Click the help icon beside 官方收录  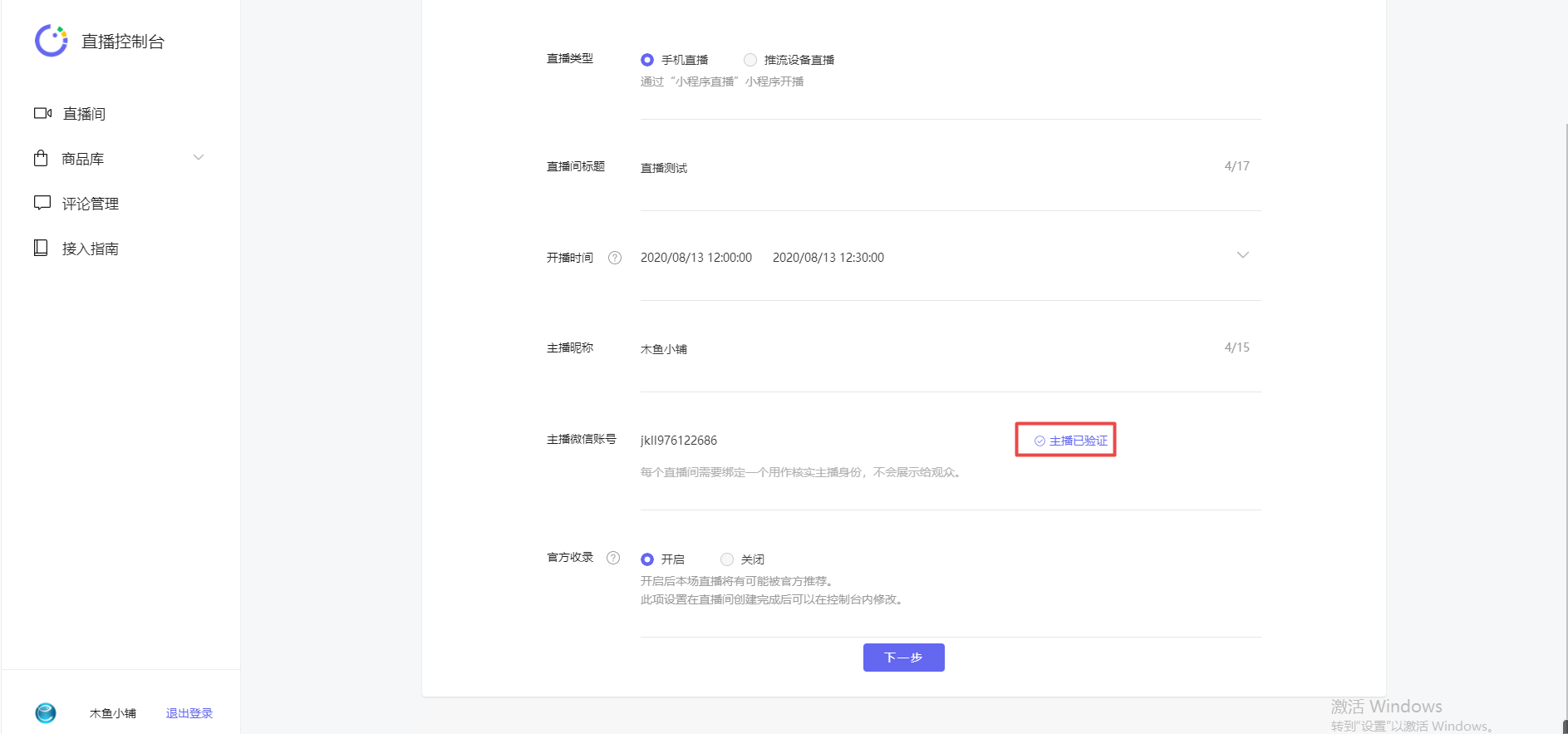pyautogui.click(x=613, y=558)
